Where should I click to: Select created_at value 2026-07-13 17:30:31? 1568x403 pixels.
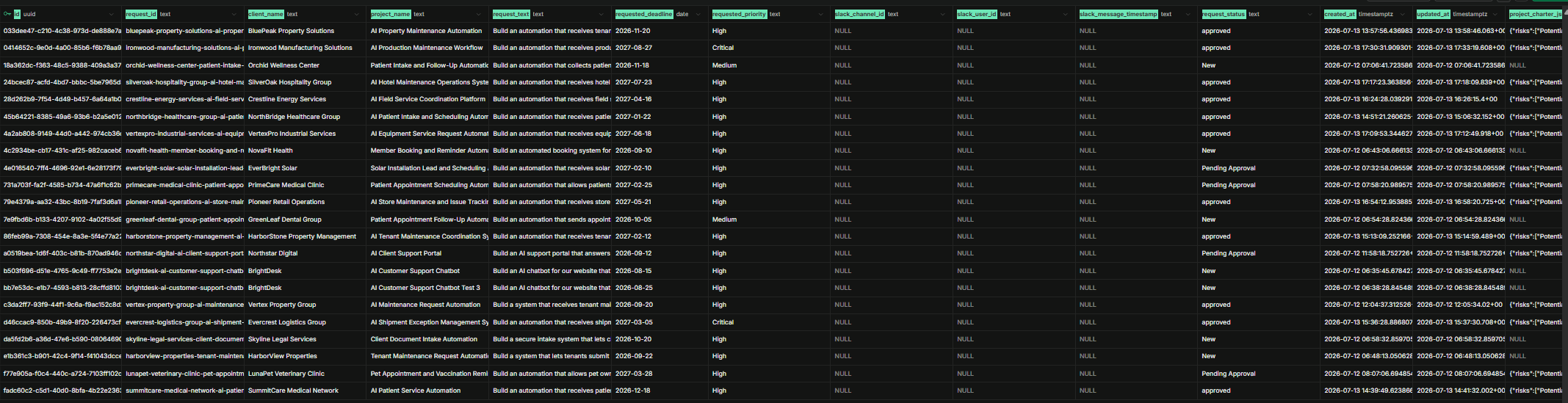pos(1368,48)
